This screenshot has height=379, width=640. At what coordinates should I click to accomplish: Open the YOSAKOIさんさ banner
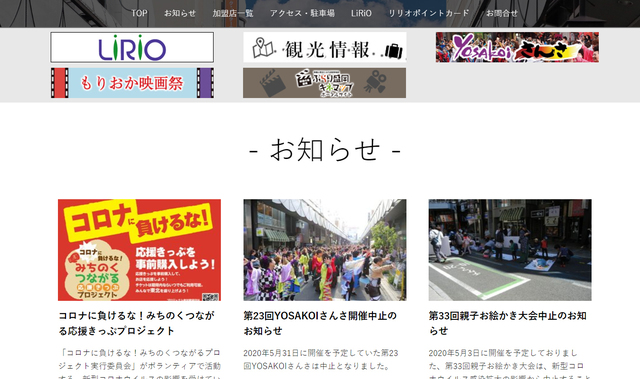point(517,47)
